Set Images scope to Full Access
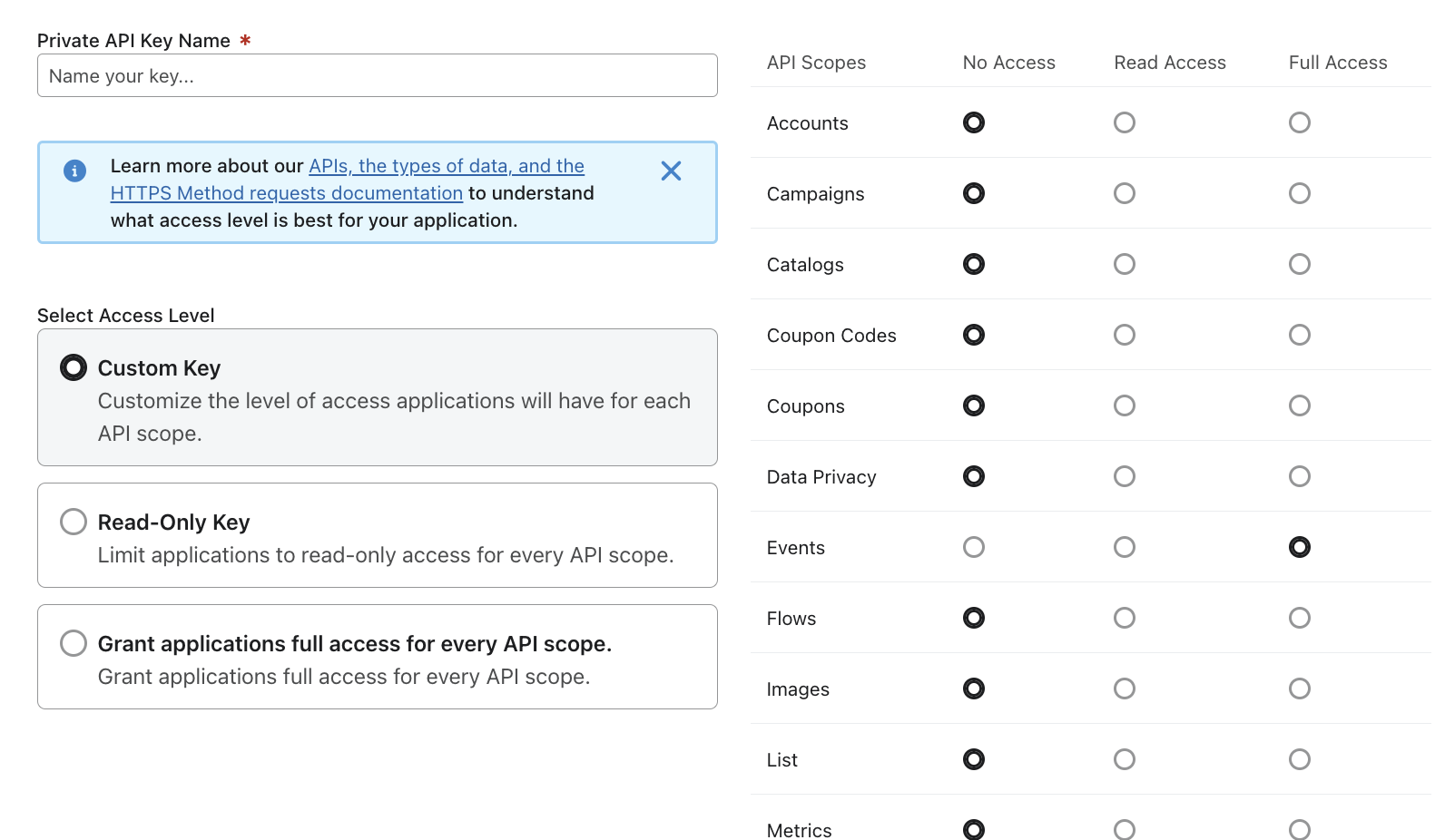This screenshot has height=840, width=1445. tap(1300, 689)
